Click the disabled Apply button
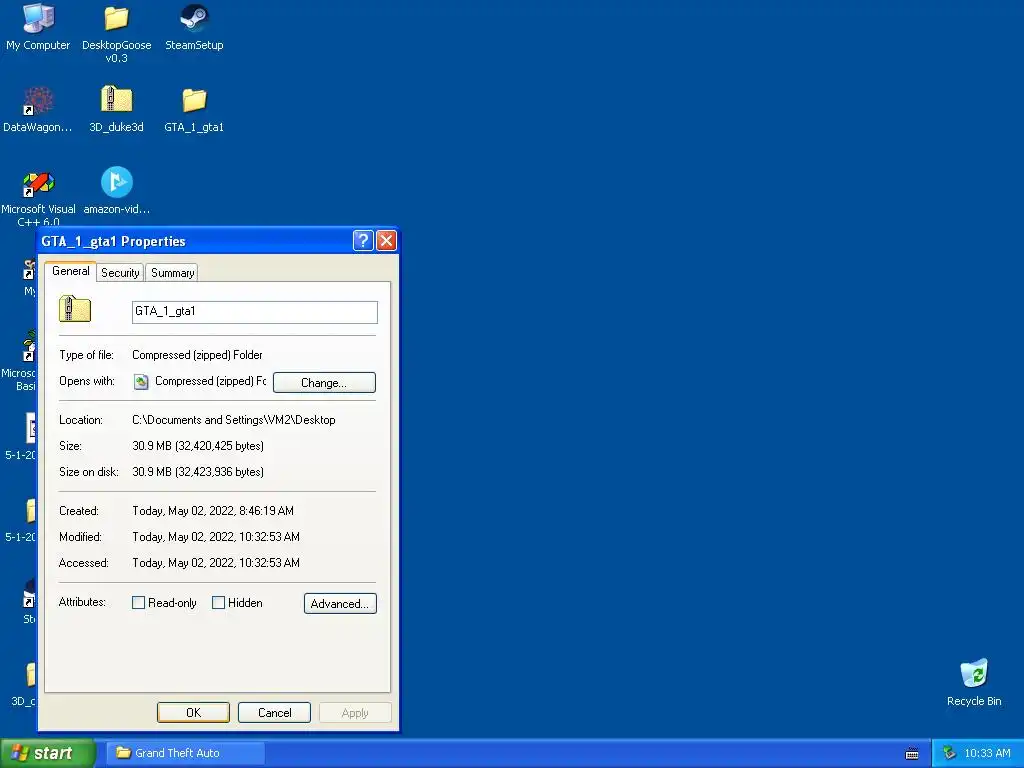The width and height of the screenshot is (1024, 768). tap(355, 712)
